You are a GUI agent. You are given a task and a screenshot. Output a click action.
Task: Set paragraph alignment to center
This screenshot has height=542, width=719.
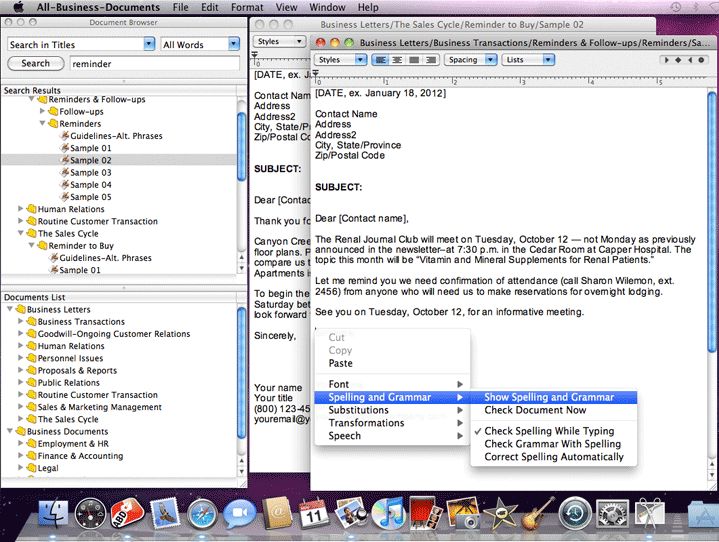(x=397, y=60)
